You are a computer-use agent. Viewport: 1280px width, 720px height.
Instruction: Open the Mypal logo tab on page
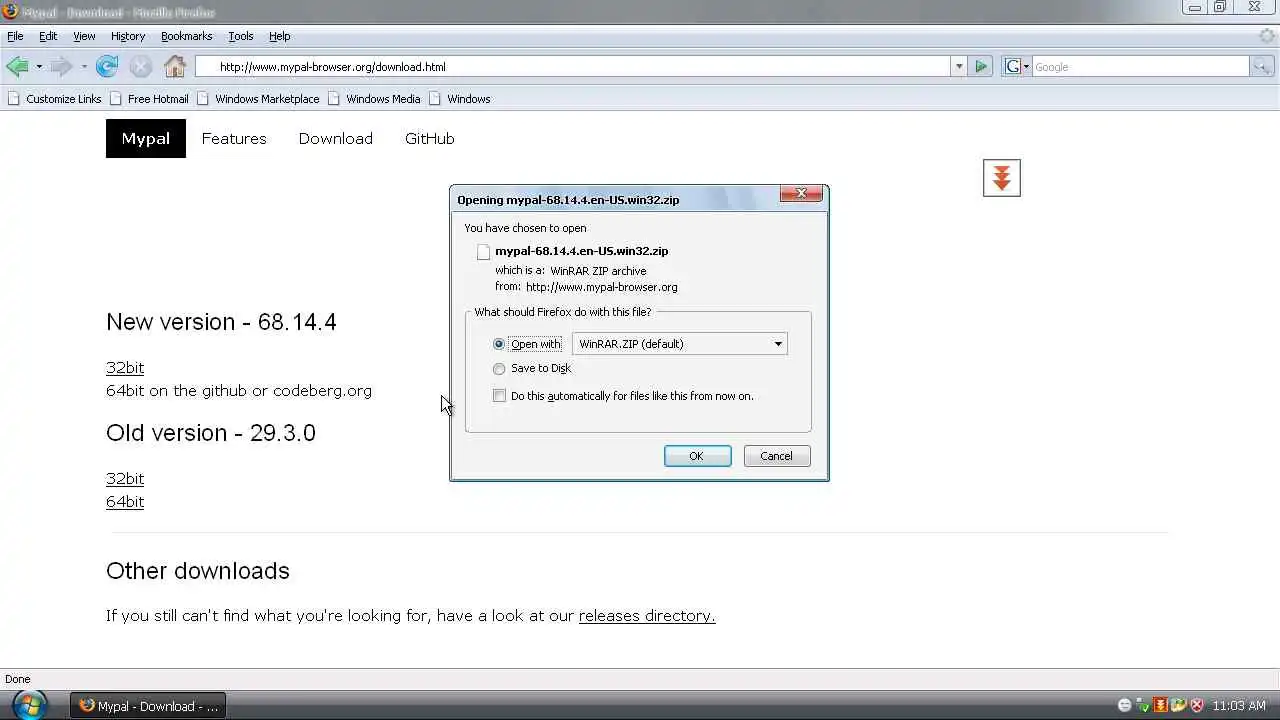point(146,139)
